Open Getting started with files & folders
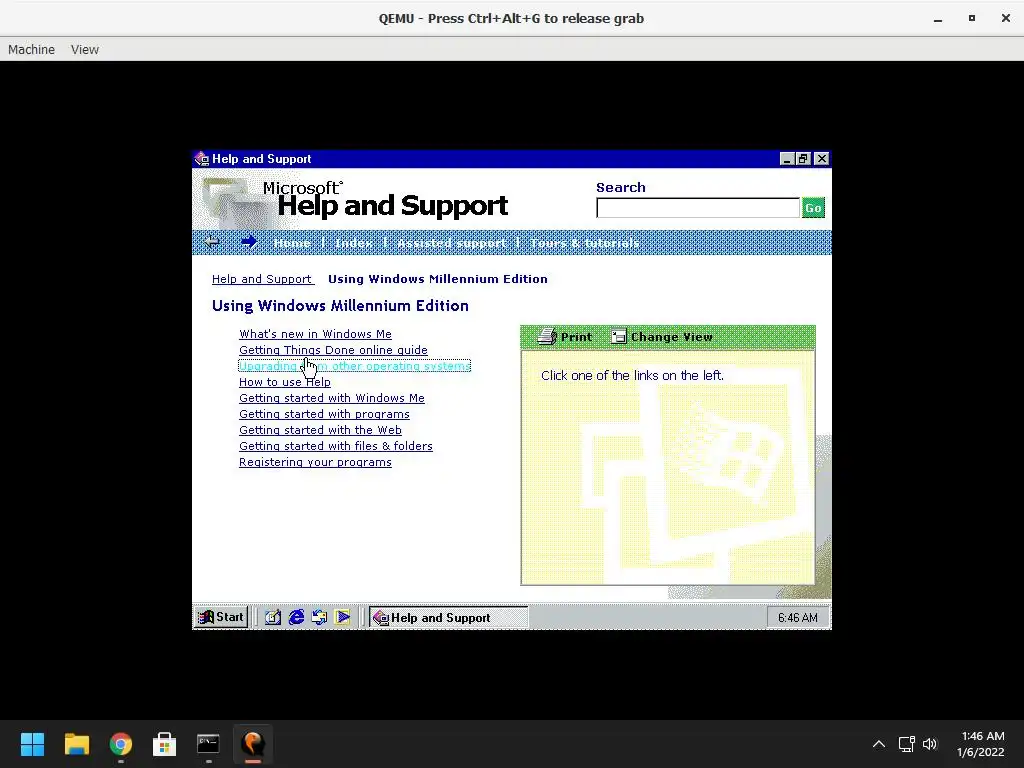The image size is (1024, 768). click(336, 446)
